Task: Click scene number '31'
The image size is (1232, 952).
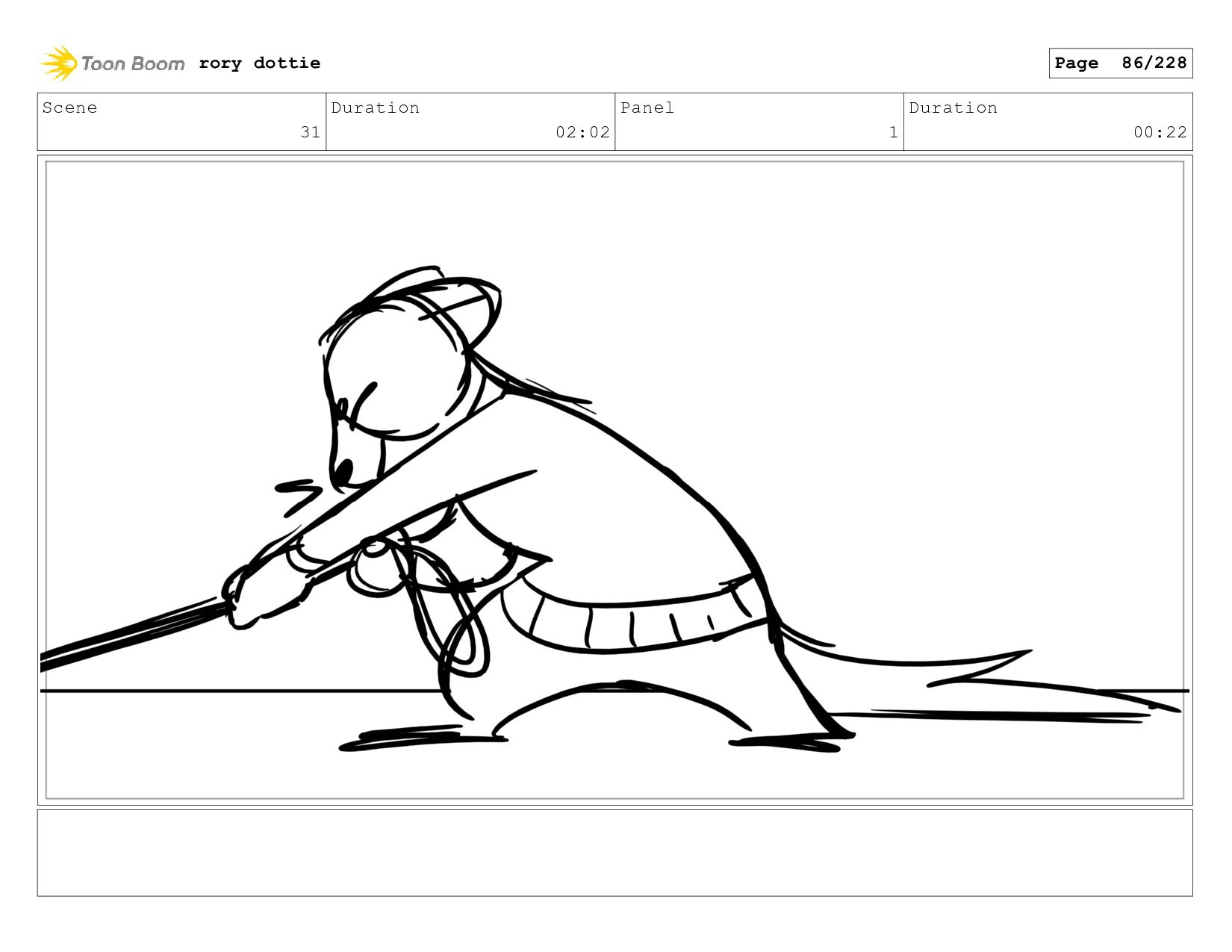Action: [x=311, y=132]
